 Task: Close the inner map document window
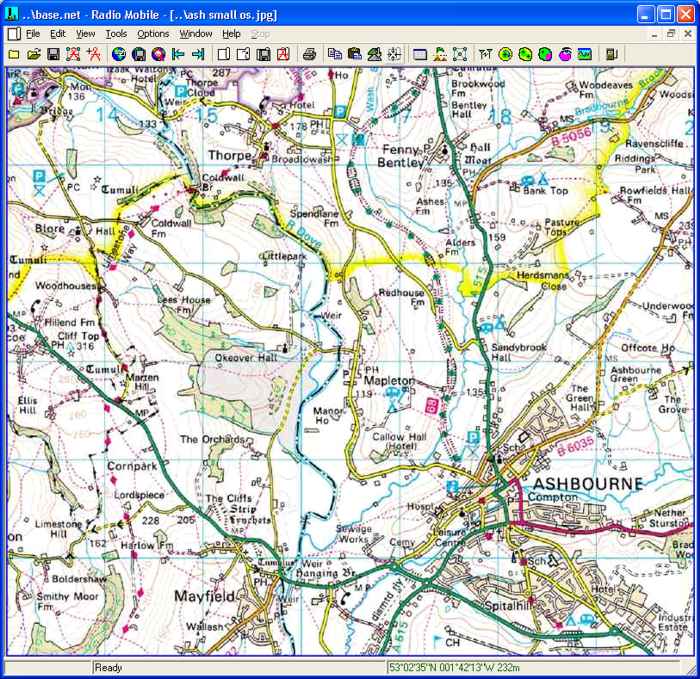point(688,34)
